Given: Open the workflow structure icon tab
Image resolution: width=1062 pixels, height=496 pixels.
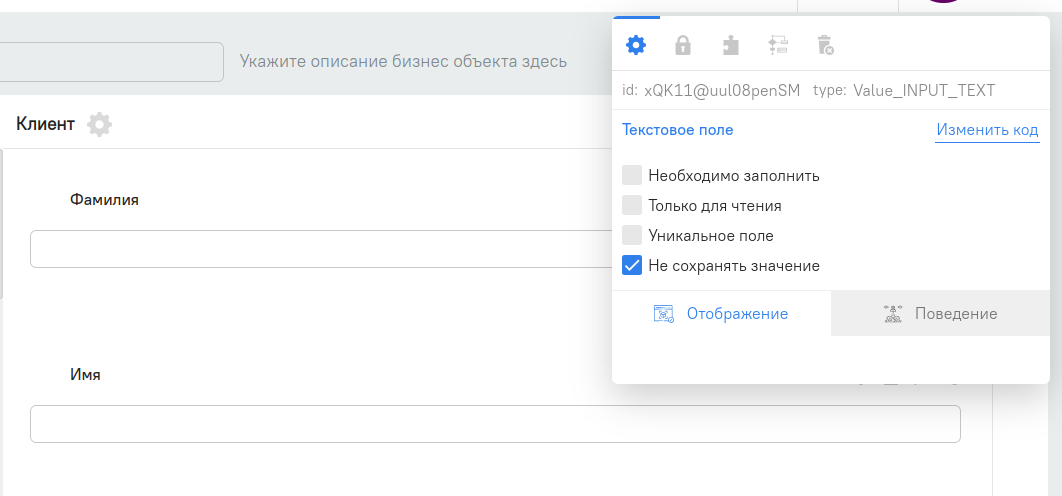Looking at the screenshot, I should [x=778, y=45].
